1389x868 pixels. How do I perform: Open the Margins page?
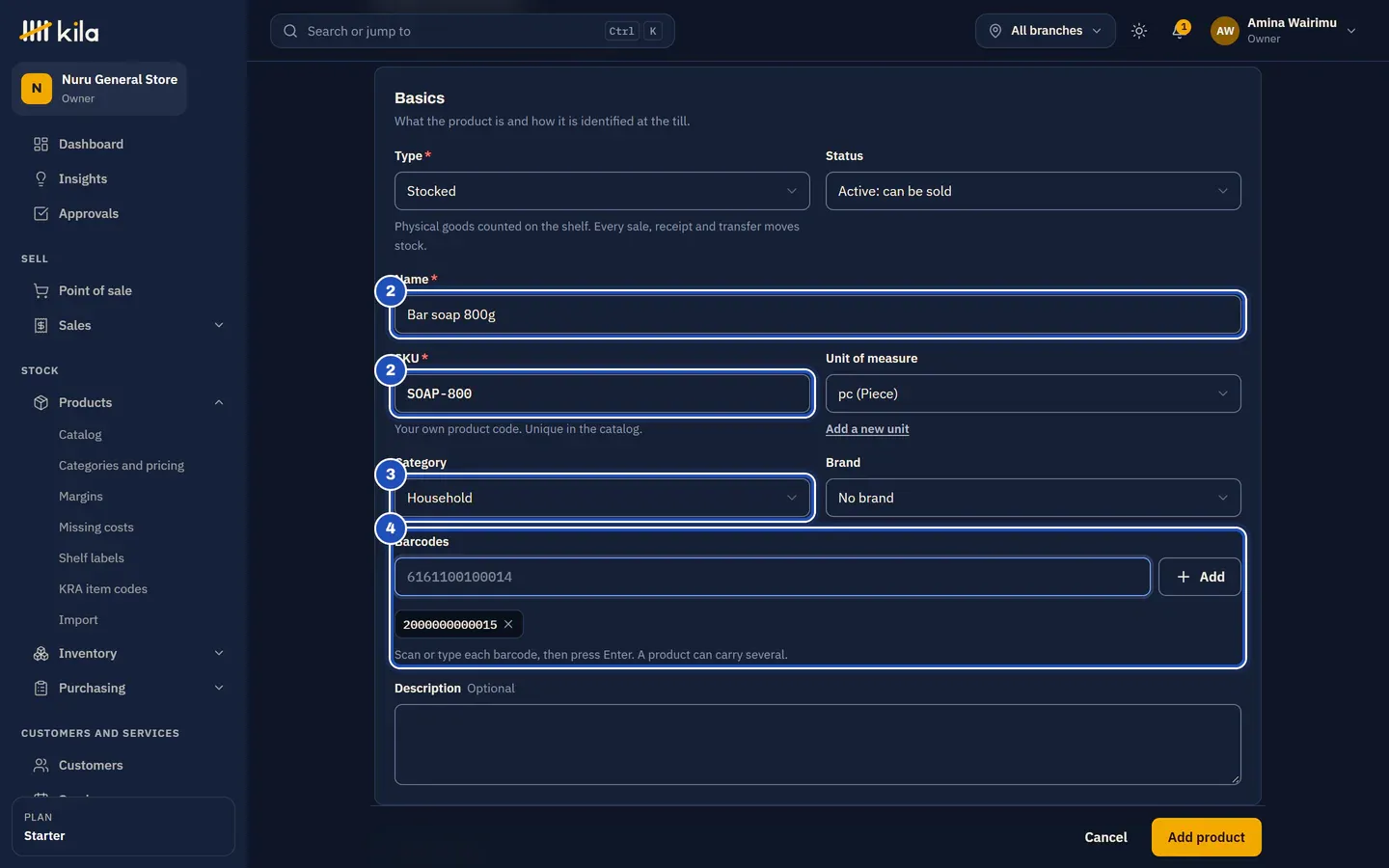tap(81, 497)
